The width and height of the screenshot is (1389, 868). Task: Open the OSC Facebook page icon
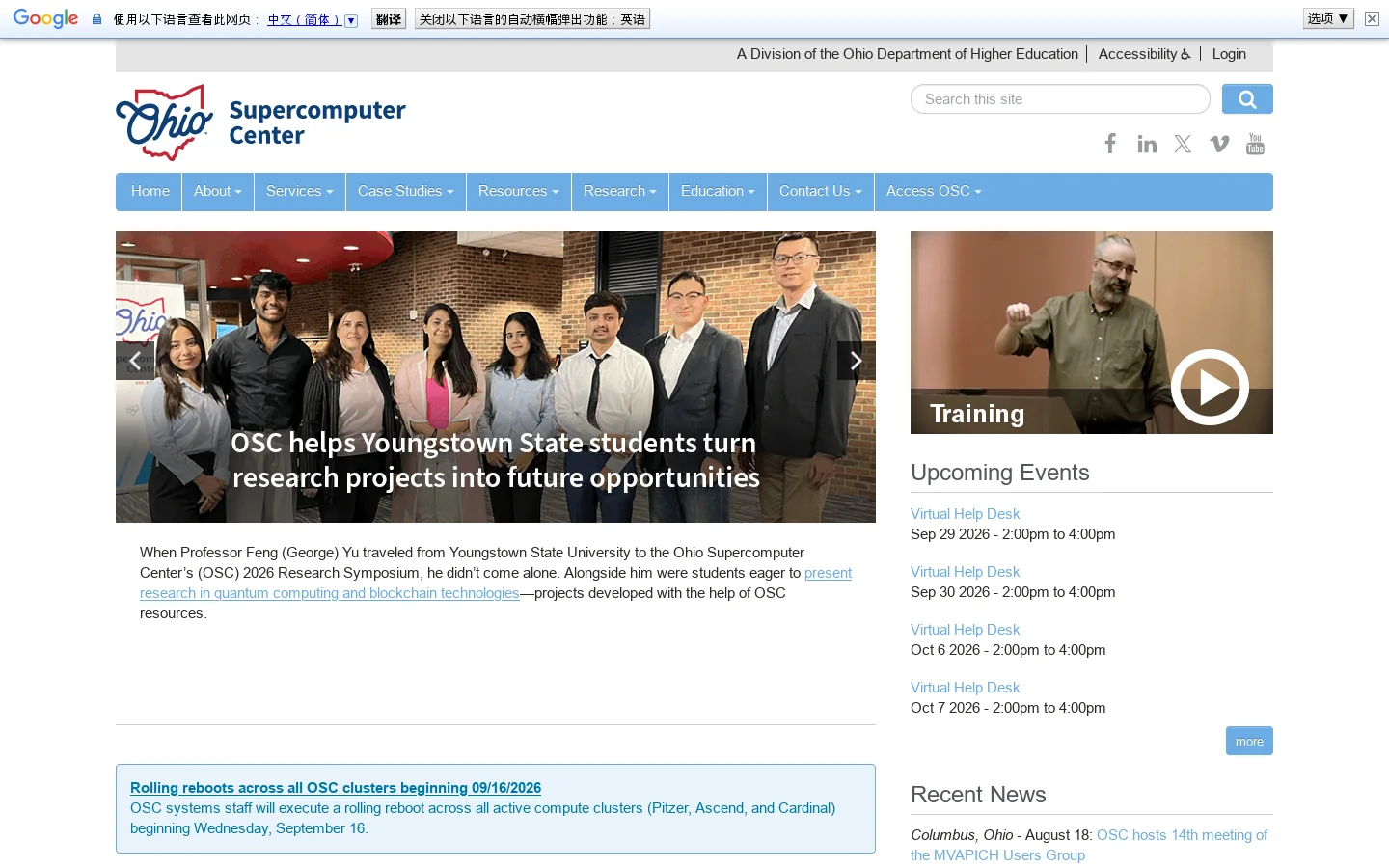click(x=1110, y=144)
